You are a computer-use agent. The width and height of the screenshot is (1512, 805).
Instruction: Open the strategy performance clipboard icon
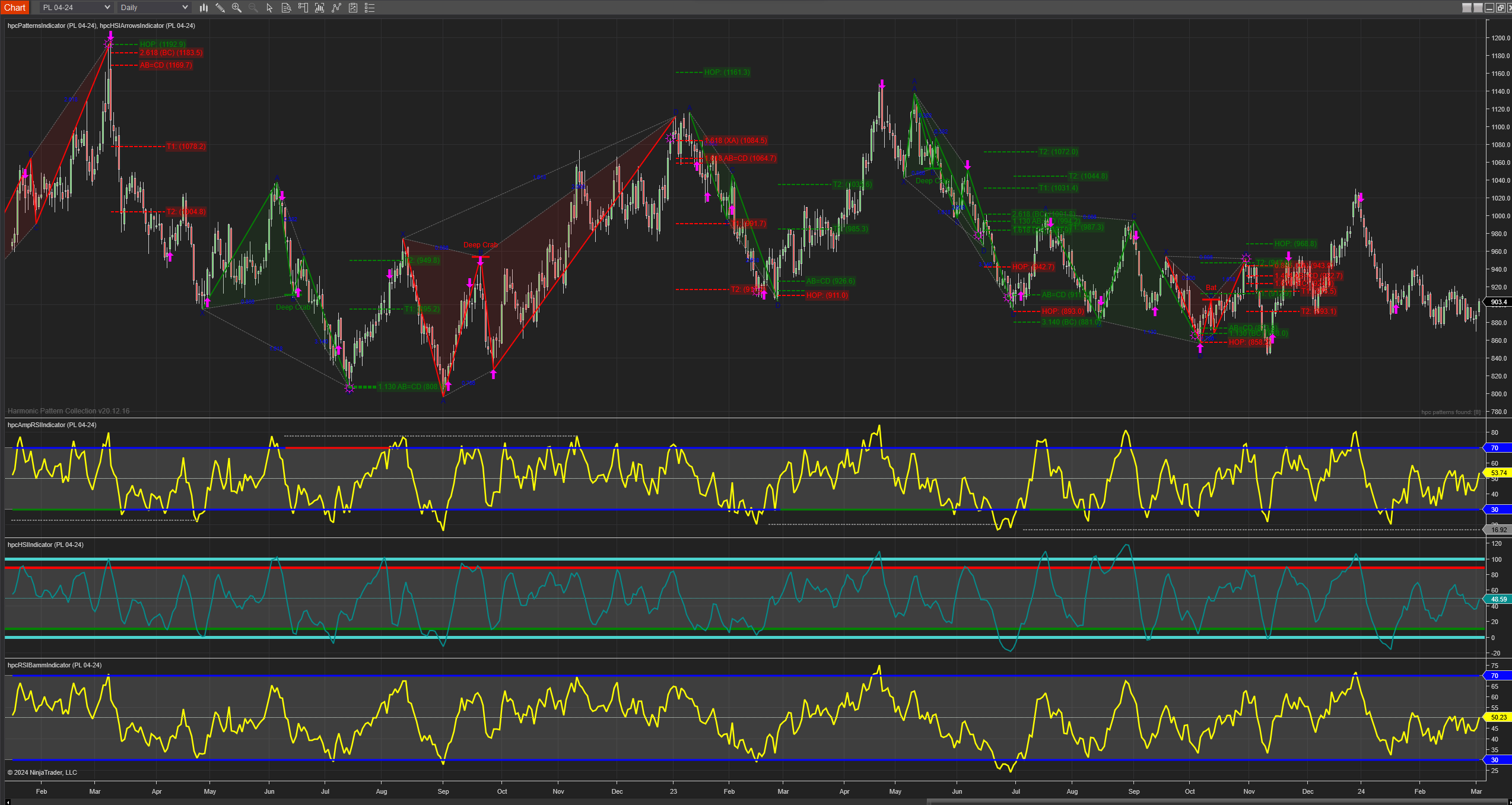(x=353, y=8)
